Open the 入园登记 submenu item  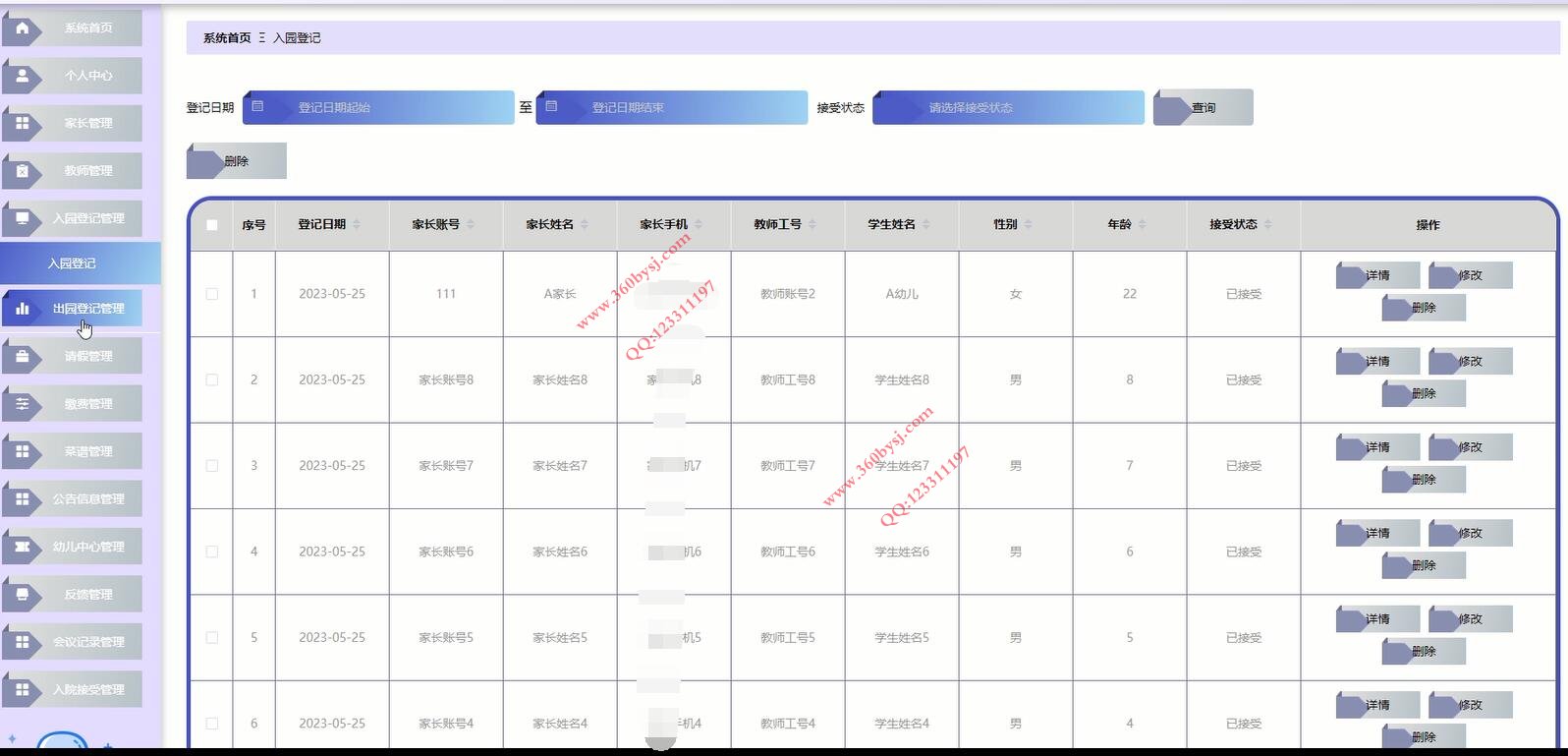coord(73,263)
